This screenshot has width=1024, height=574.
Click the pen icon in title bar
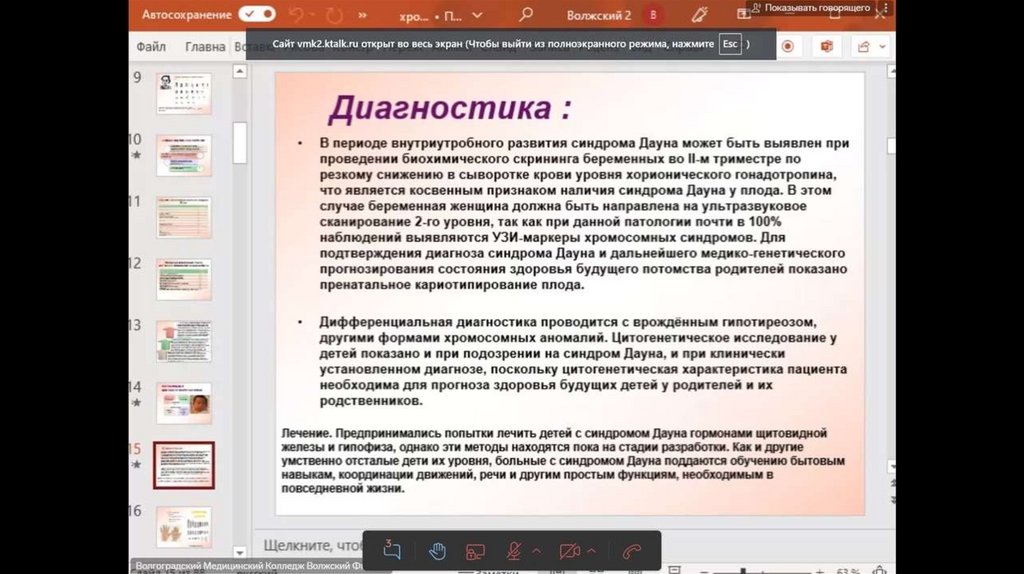point(699,15)
